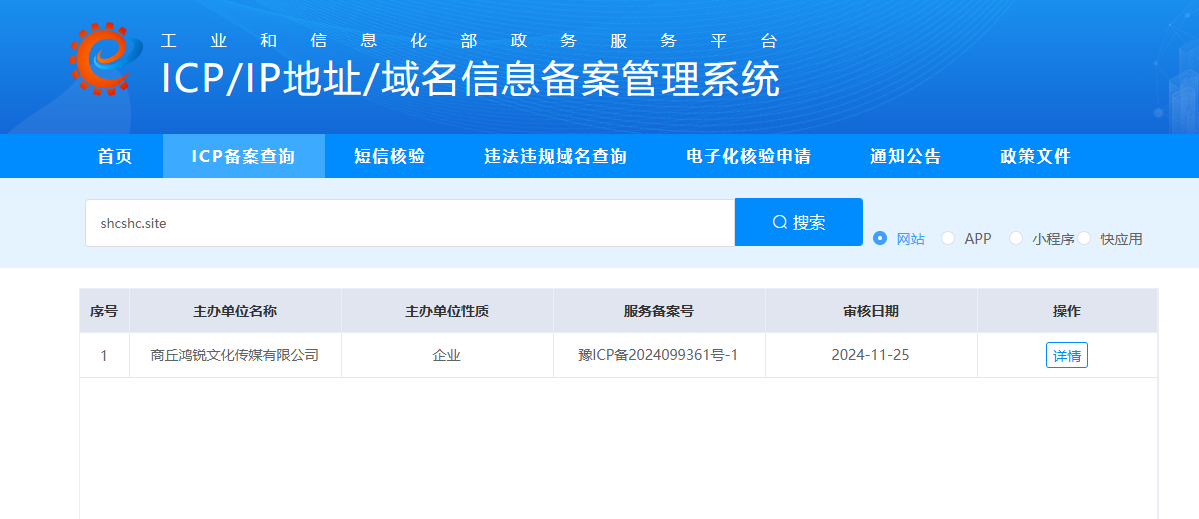Select the 网站 radio button

tap(879, 238)
